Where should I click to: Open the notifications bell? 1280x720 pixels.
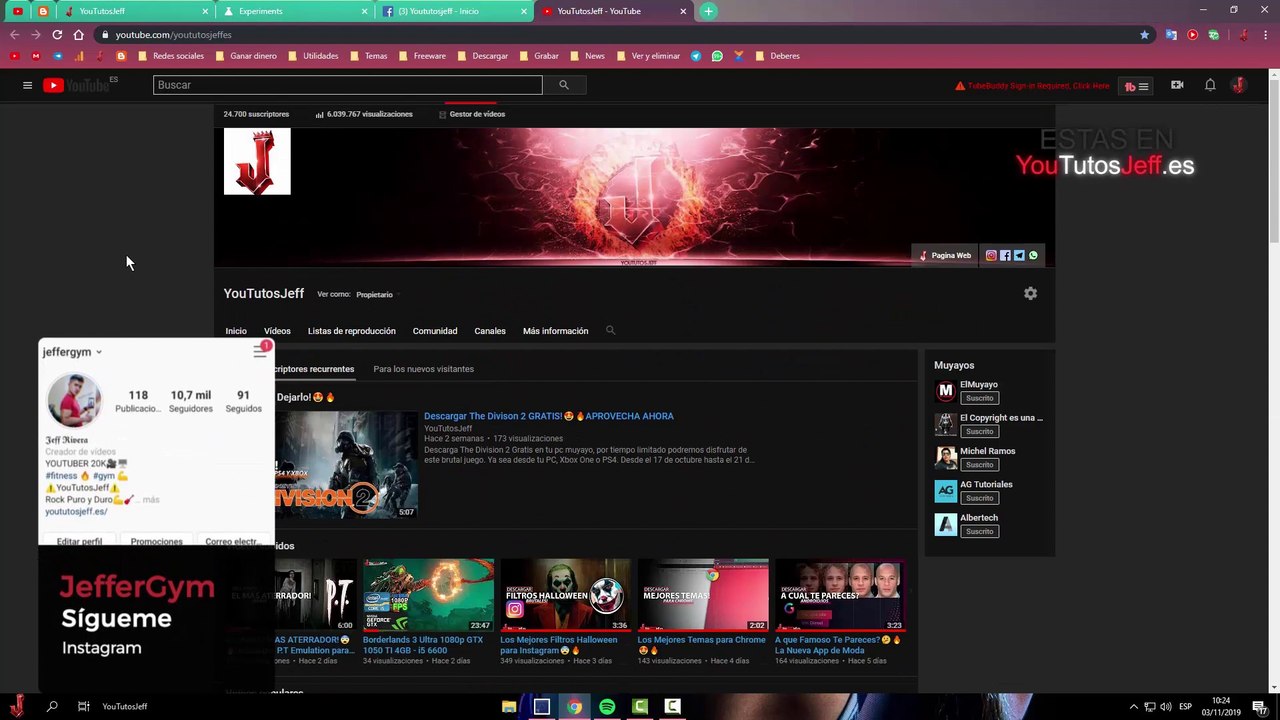point(1210,85)
